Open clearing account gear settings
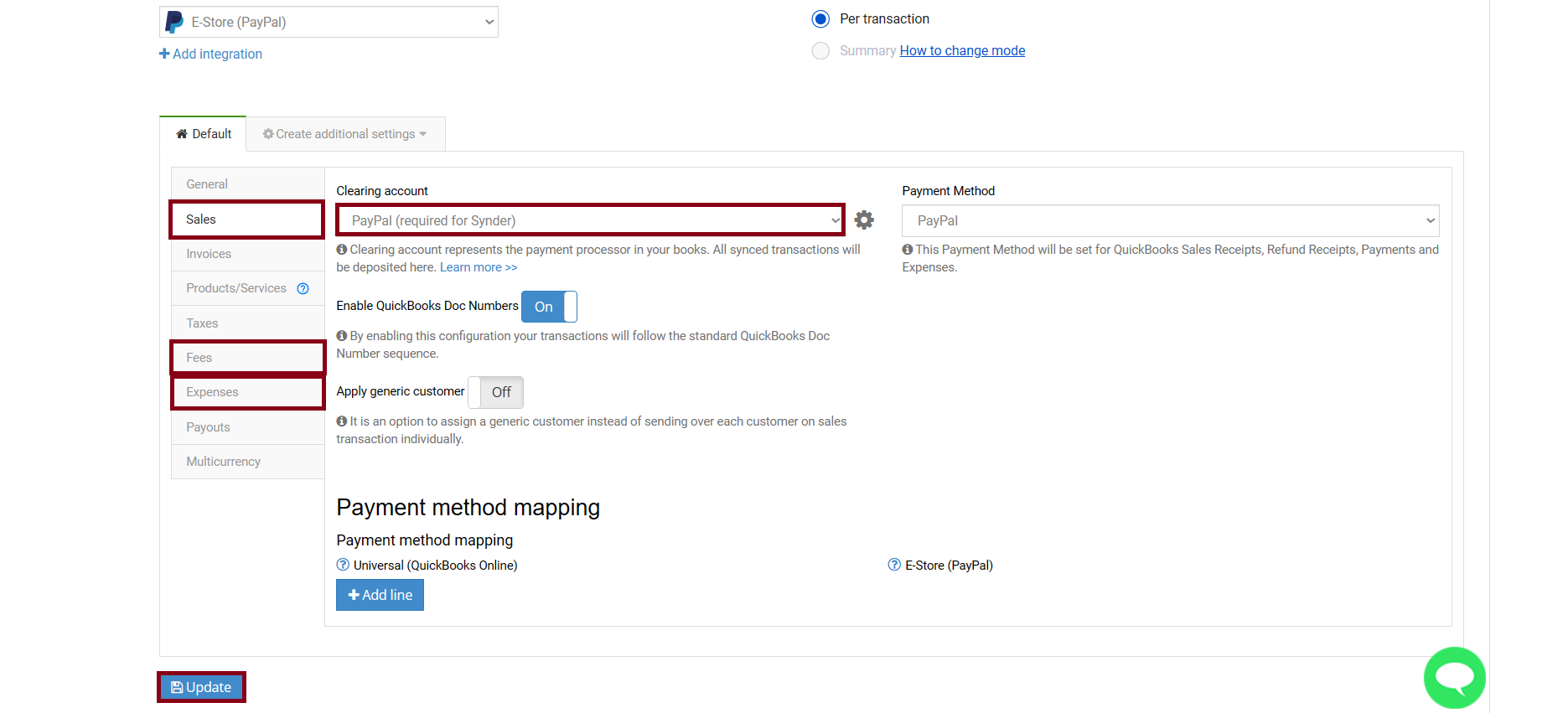Viewport: 1568px width, 713px height. [864, 220]
